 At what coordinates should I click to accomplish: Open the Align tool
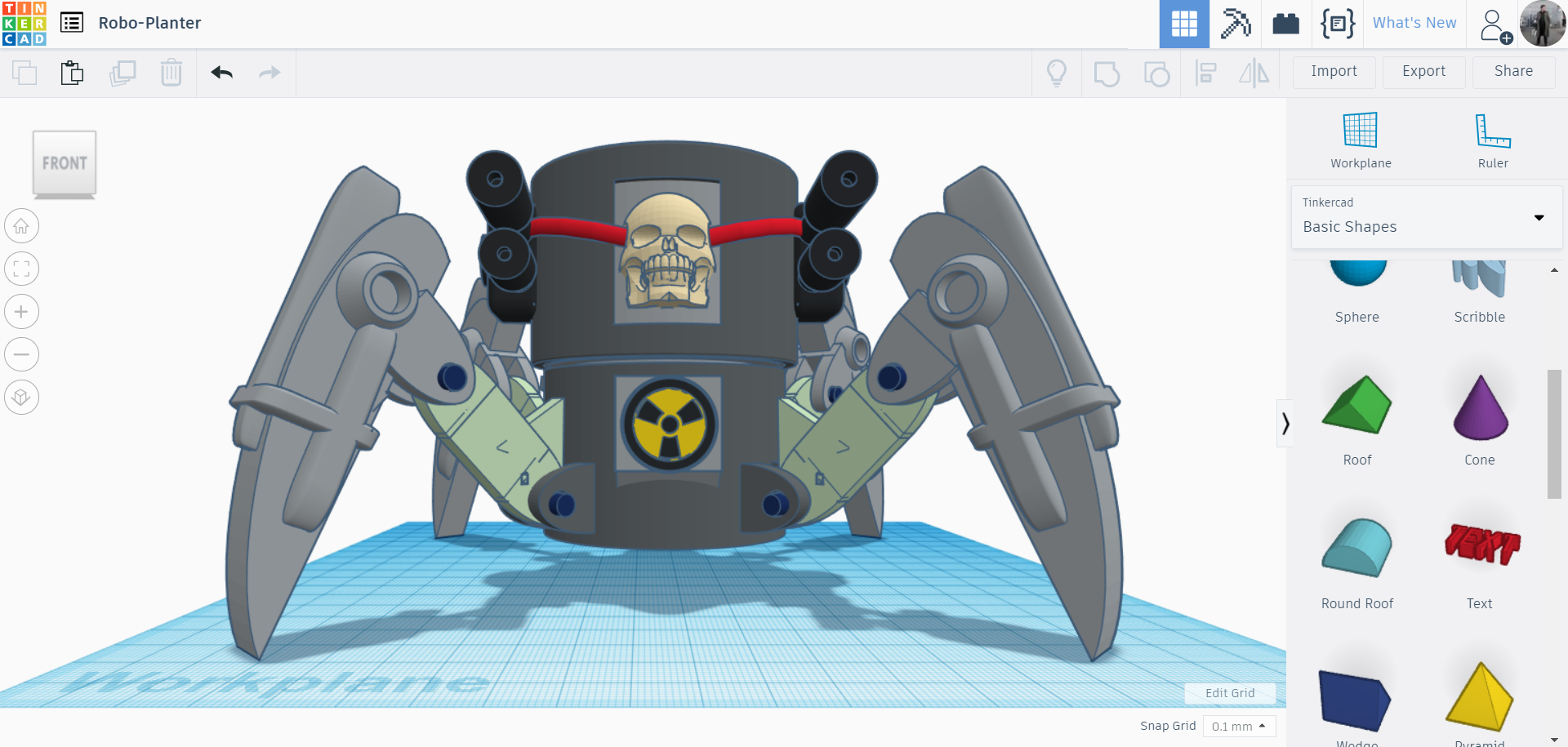[1206, 73]
